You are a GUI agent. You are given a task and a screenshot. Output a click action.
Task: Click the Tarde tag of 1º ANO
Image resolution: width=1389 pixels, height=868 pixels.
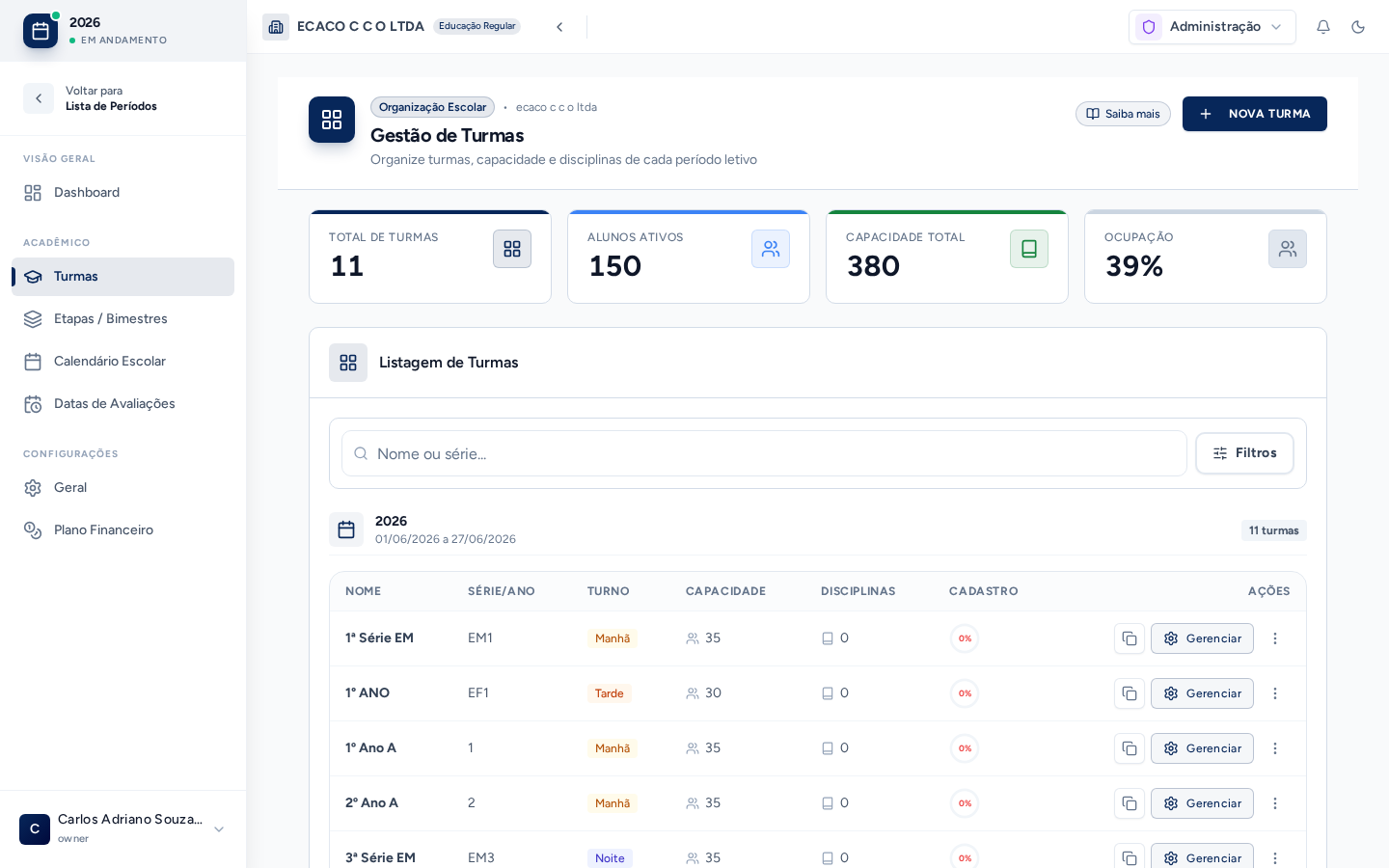pos(610,693)
